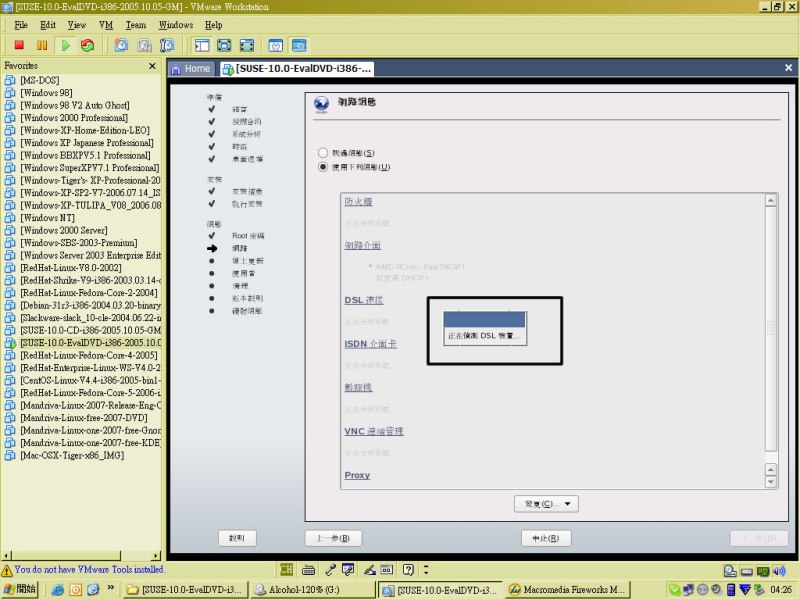Select [Windows-SBS-2003-Premium] in Favorites
Screen dimensions: 800x600
(x=79, y=243)
